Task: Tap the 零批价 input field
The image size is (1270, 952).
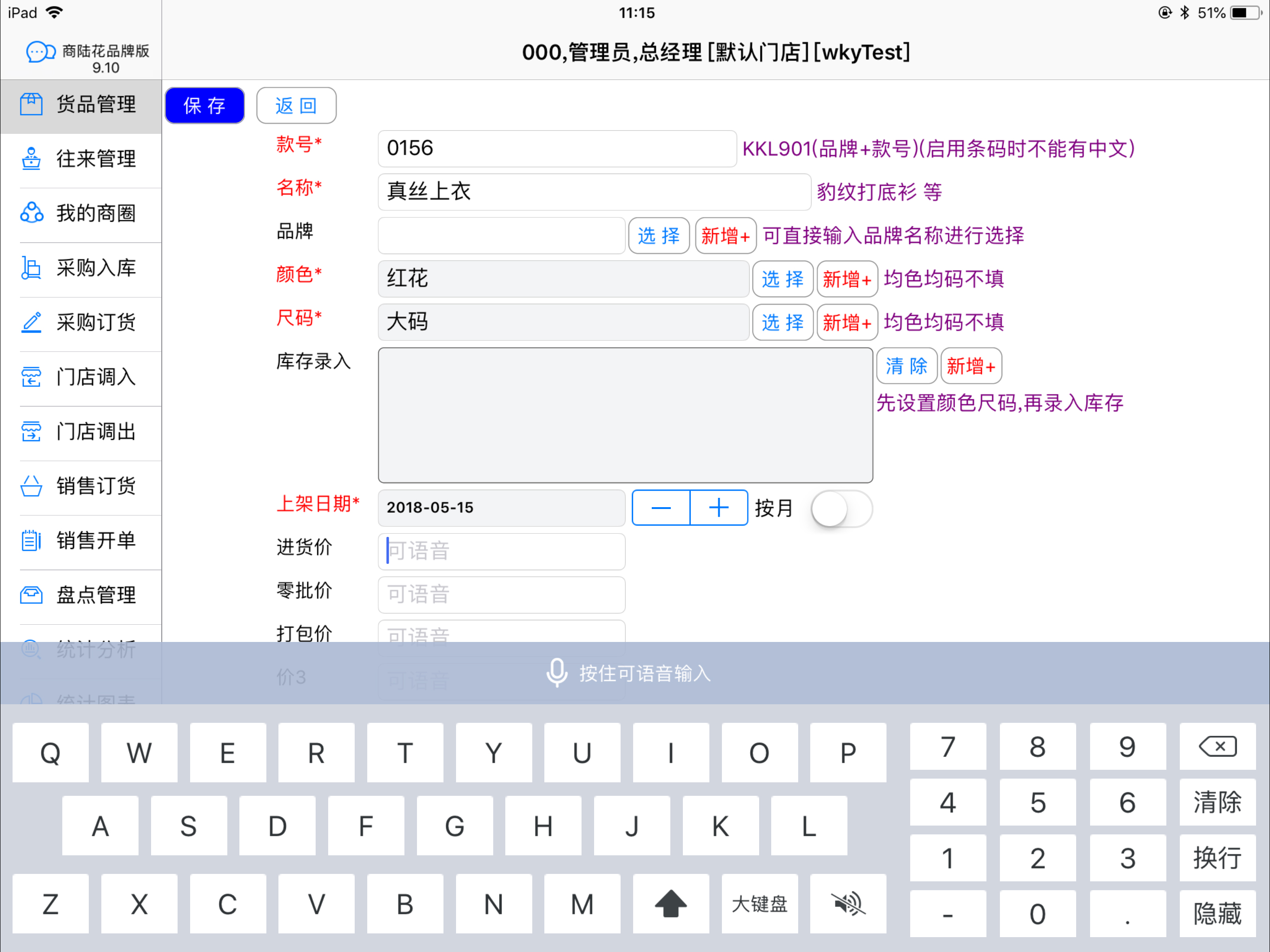Action: pyautogui.click(x=501, y=595)
